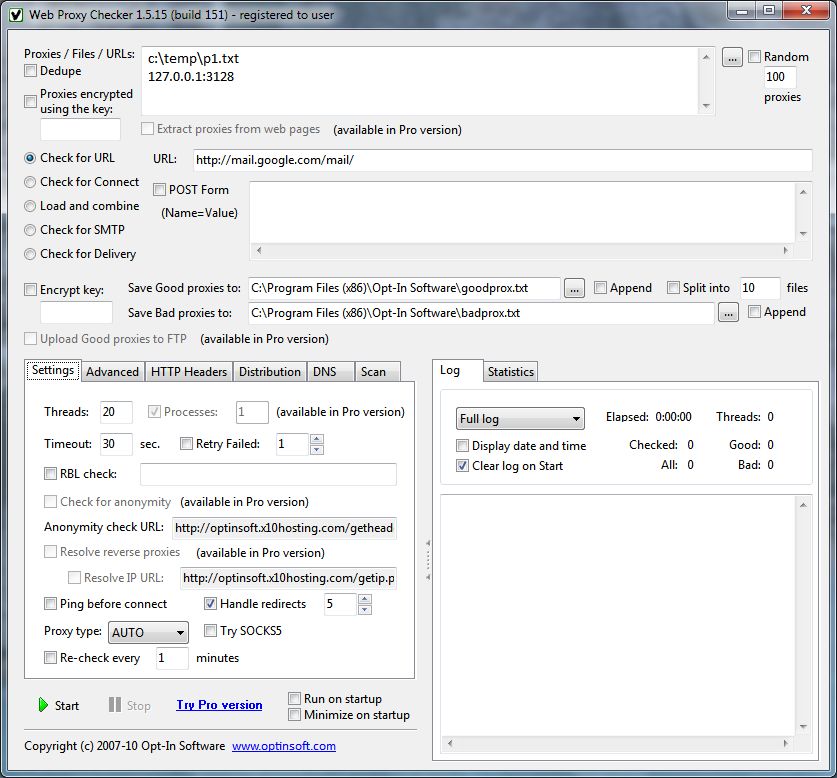Click the Try Pro version link
This screenshot has height=778, width=837.
coord(219,705)
